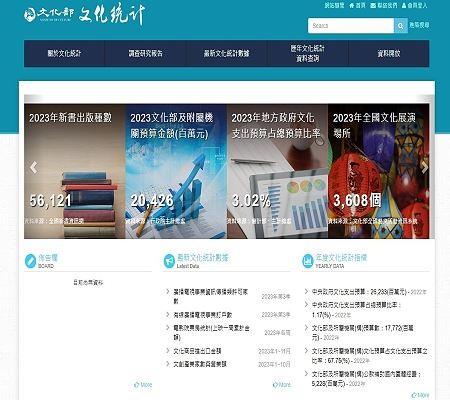This screenshot has width=450, height=400.
Task: Click More link under Board section
Action: 143,385
